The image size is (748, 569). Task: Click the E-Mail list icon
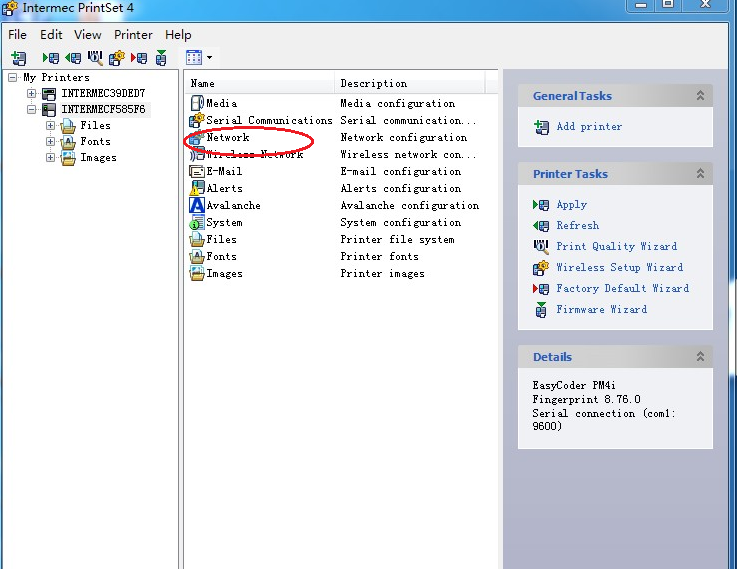click(197, 171)
